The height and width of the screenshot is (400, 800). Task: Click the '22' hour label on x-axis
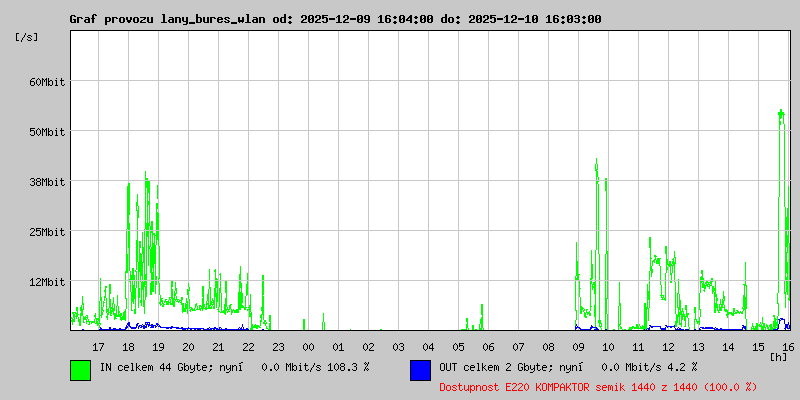pyautogui.click(x=248, y=347)
